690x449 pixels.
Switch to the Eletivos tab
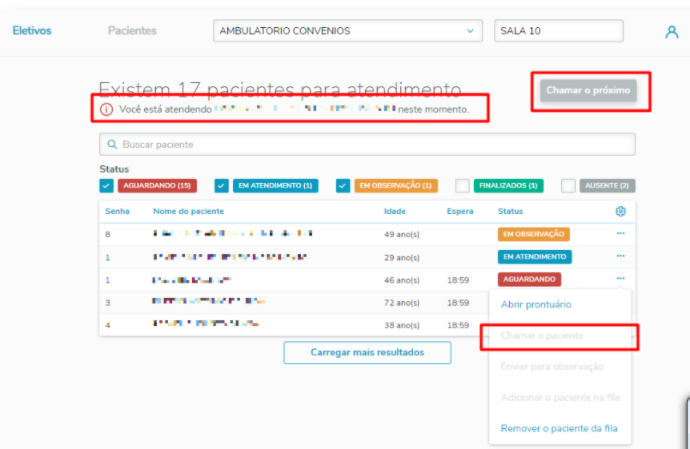coord(32,31)
